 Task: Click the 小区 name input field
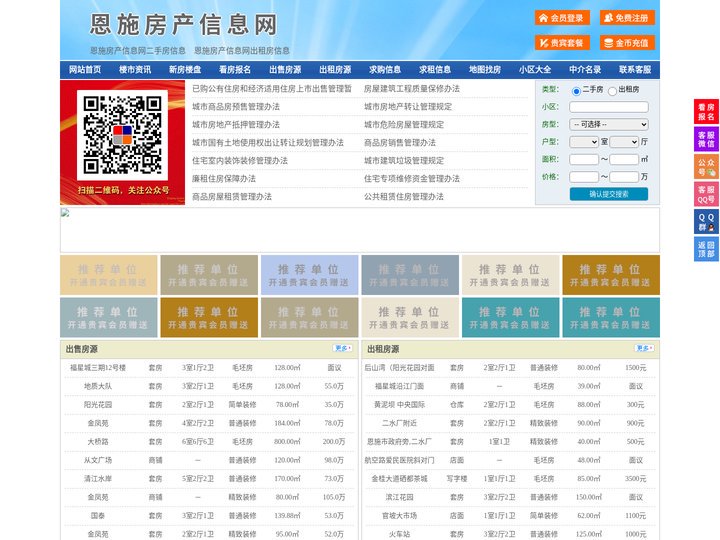pos(609,107)
